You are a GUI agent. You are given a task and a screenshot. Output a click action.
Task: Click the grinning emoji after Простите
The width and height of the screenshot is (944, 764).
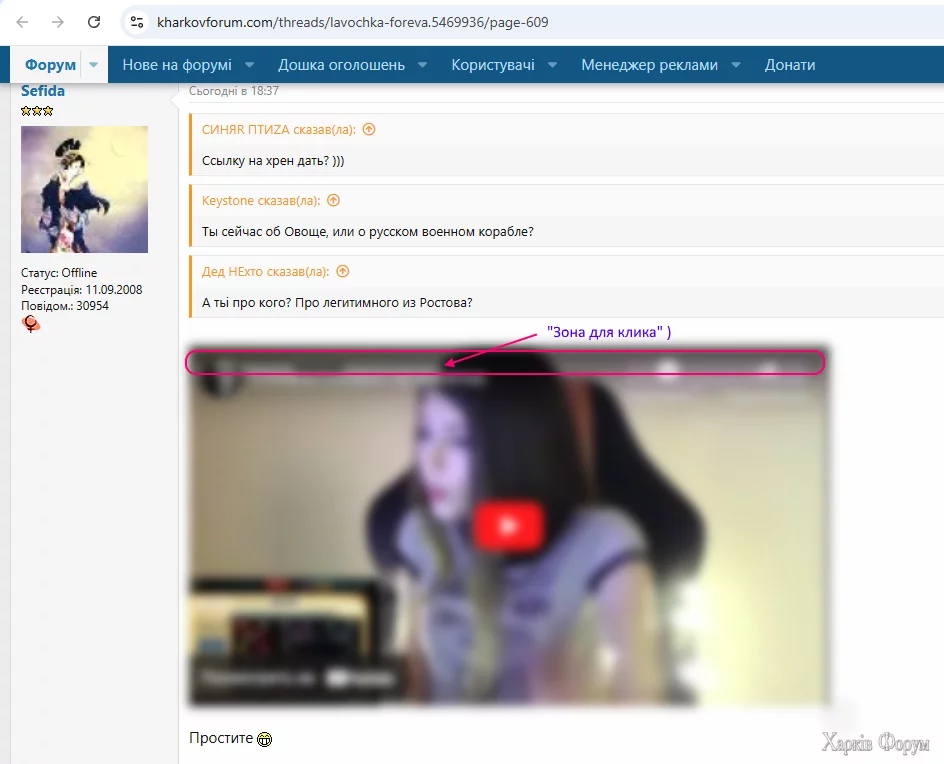pyautogui.click(x=263, y=739)
